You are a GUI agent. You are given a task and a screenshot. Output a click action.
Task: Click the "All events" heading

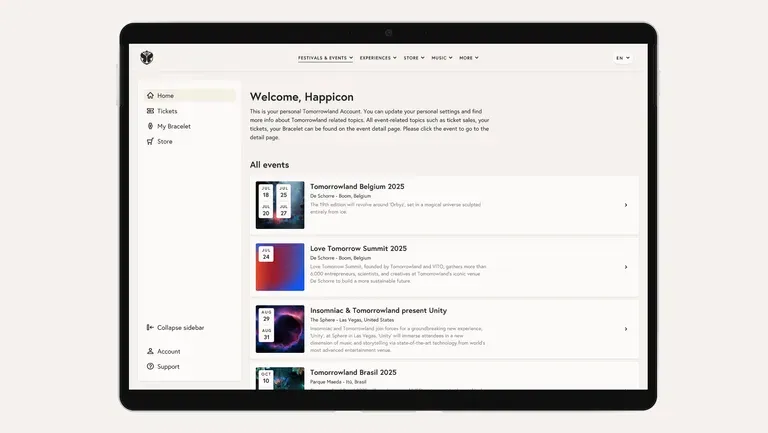269,165
